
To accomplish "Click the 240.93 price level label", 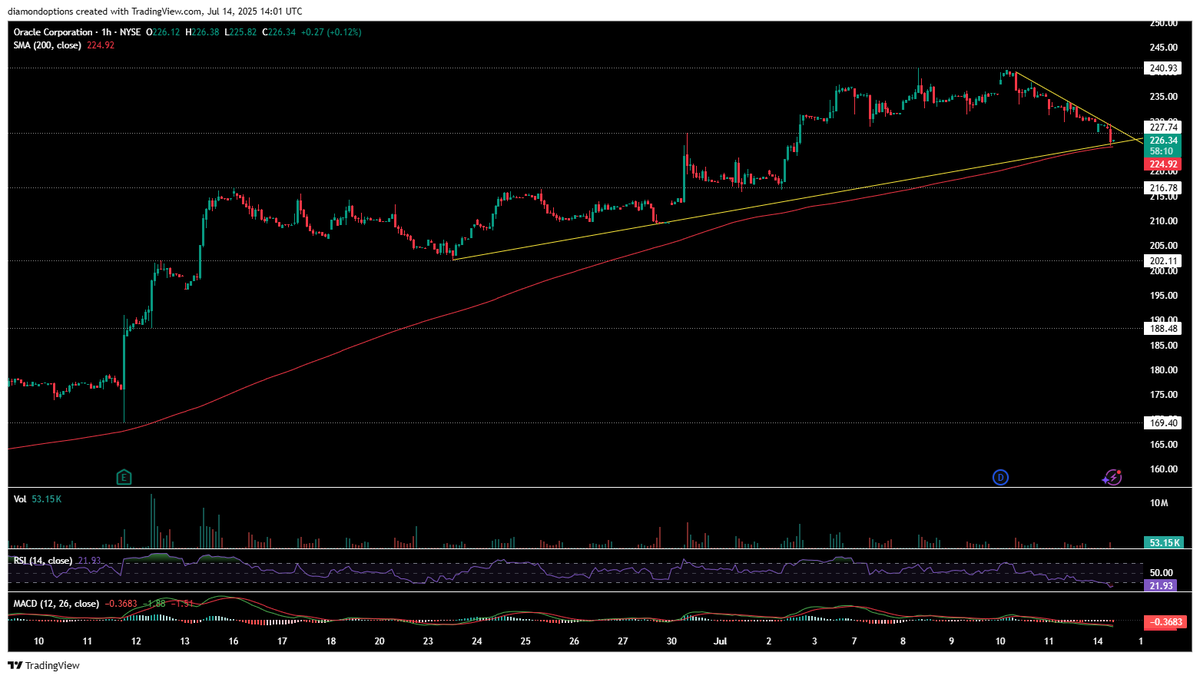I will pyautogui.click(x=1163, y=68).
